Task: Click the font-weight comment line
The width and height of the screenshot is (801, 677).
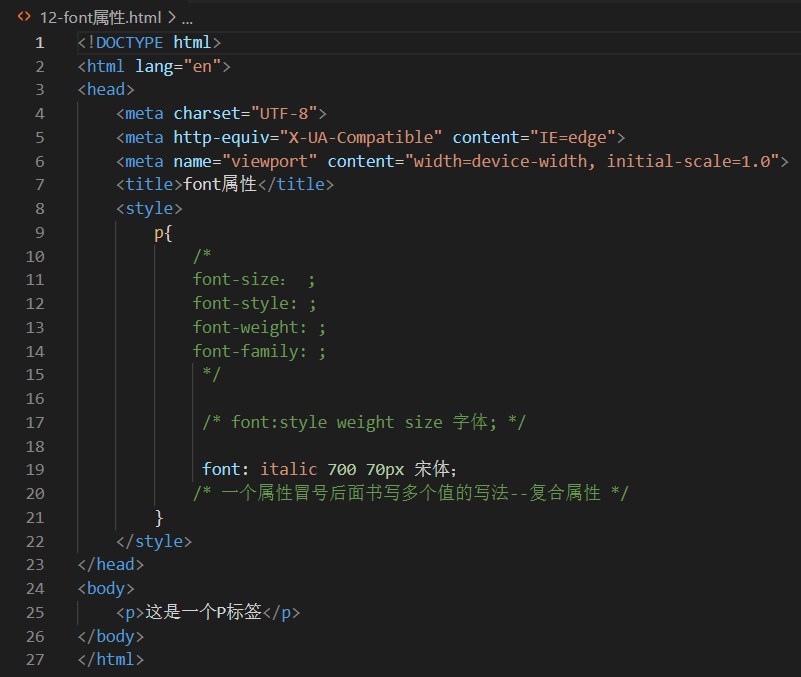Action: click(259, 328)
